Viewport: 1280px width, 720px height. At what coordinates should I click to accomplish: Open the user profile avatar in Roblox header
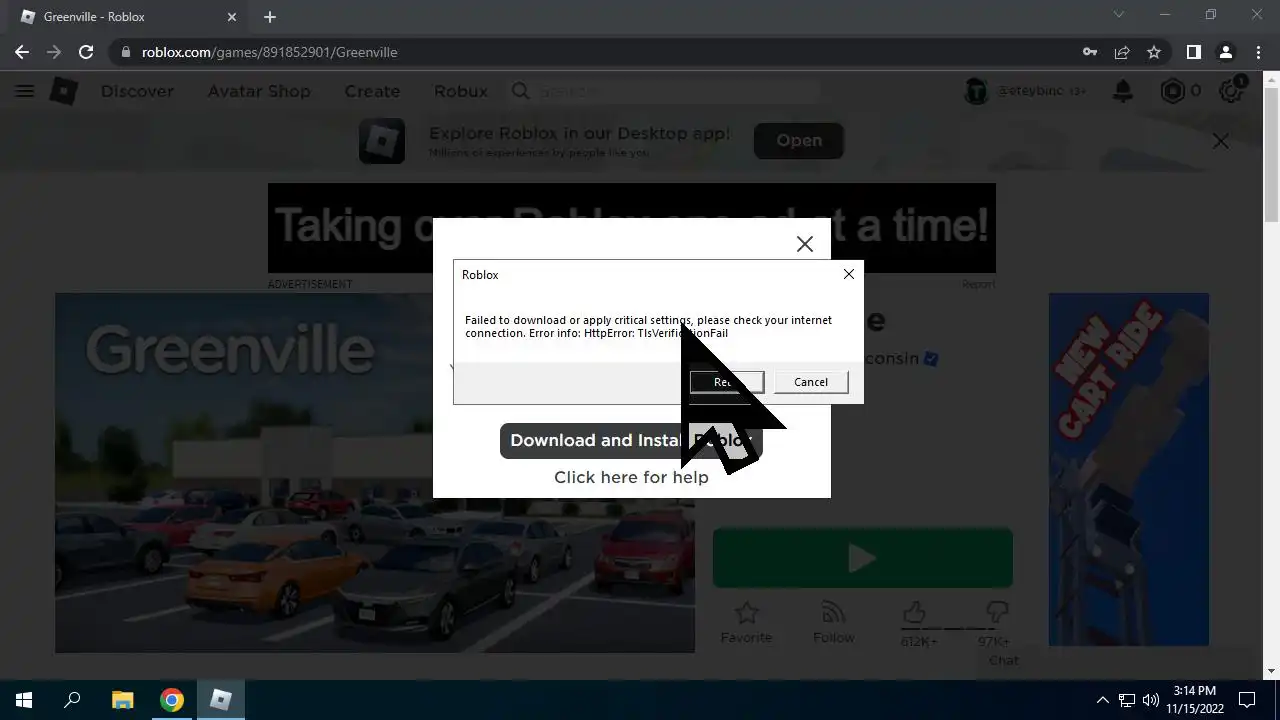click(976, 91)
